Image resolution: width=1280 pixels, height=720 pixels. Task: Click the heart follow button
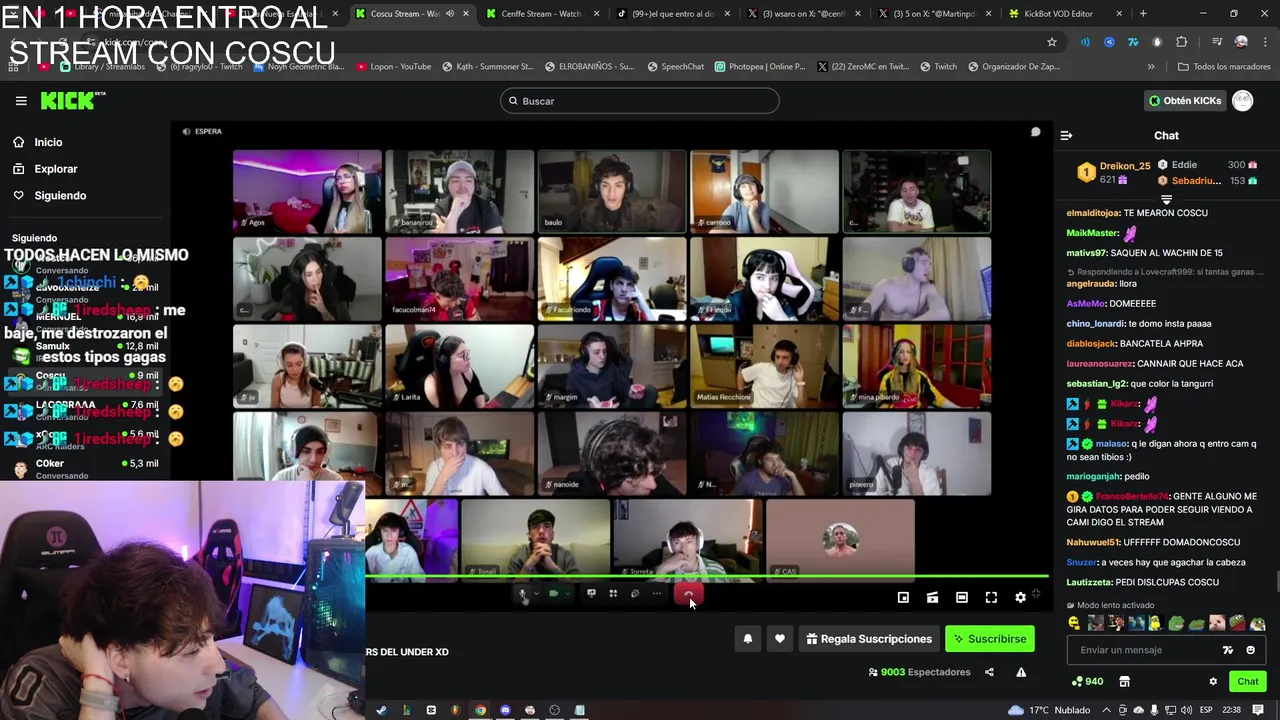[x=780, y=639]
